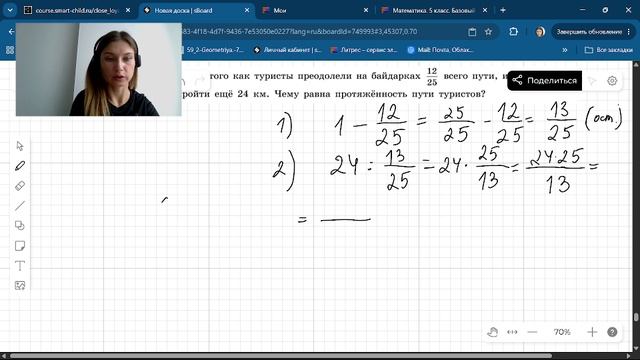This screenshot has width=640, height=360.
Task: Select the straight line tool
Action: 20,206
